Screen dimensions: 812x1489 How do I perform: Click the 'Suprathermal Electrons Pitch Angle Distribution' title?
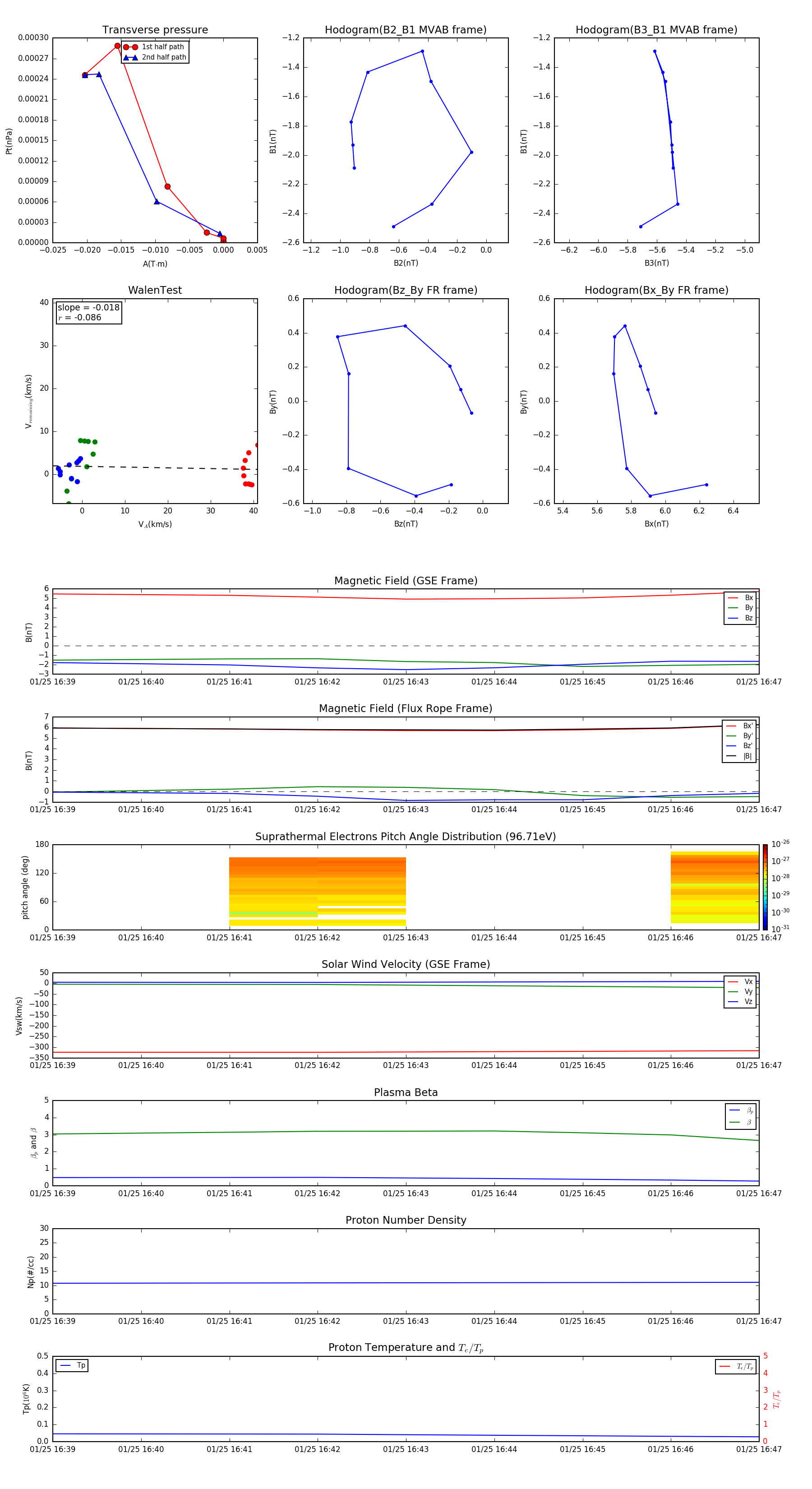point(405,837)
